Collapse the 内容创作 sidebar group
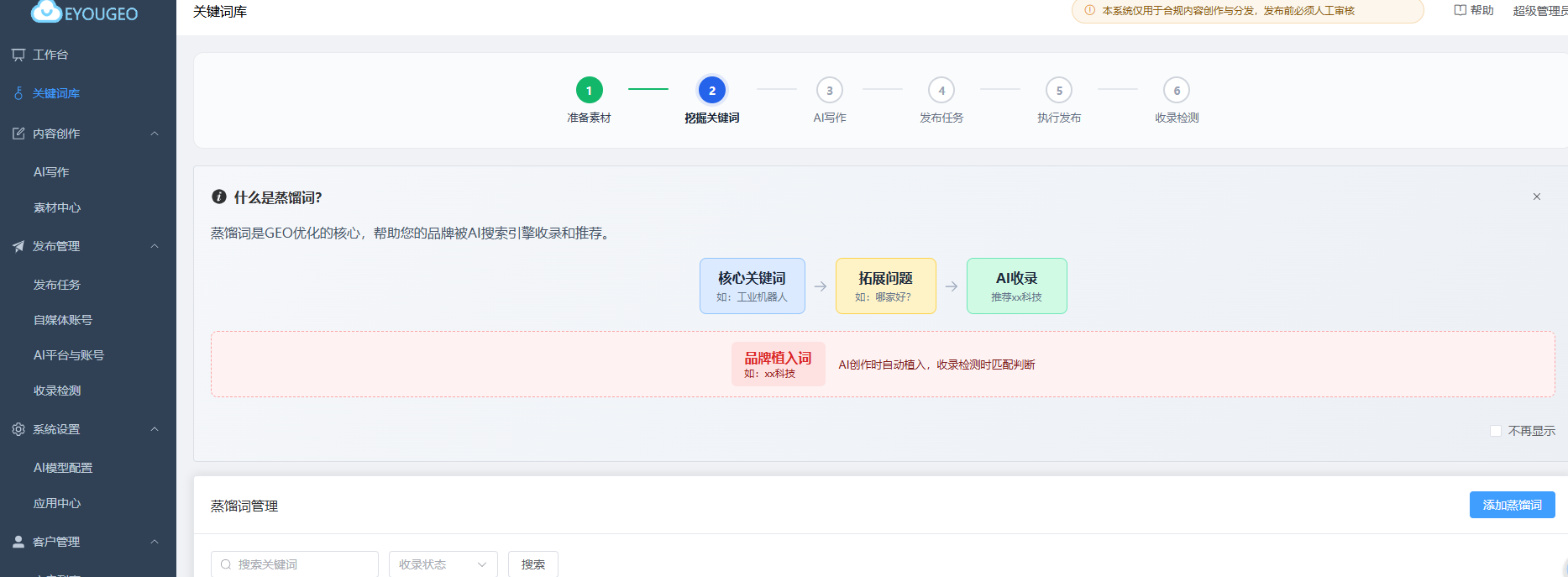Viewport: 1568px width, 577px height. (155, 134)
